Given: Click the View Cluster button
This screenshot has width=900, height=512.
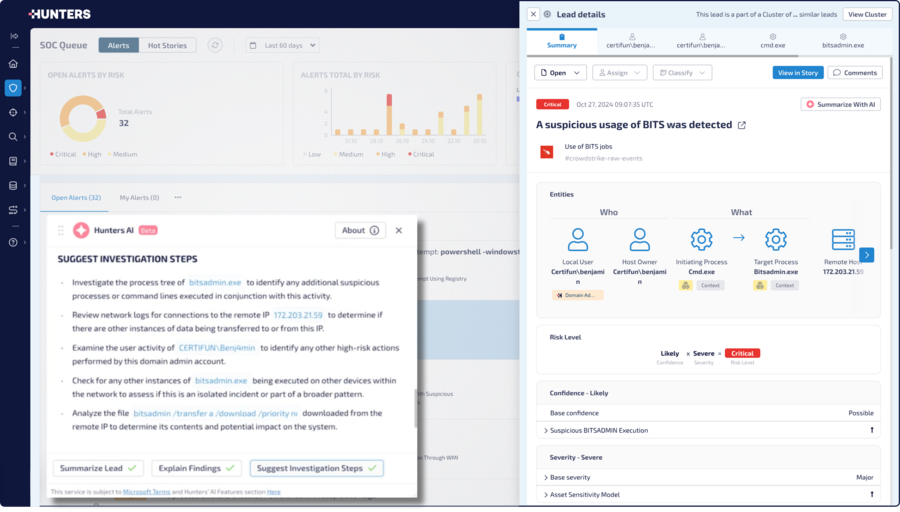Looking at the screenshot, I should pyautogui.click(x=867, y=14).
